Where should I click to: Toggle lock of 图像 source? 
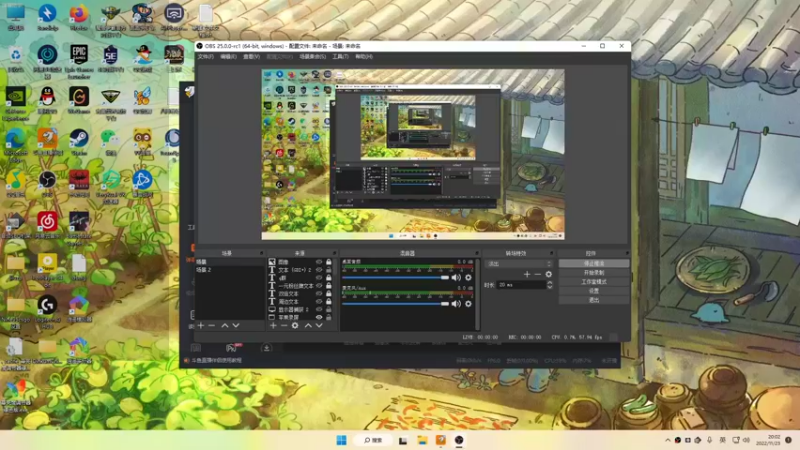329,262
